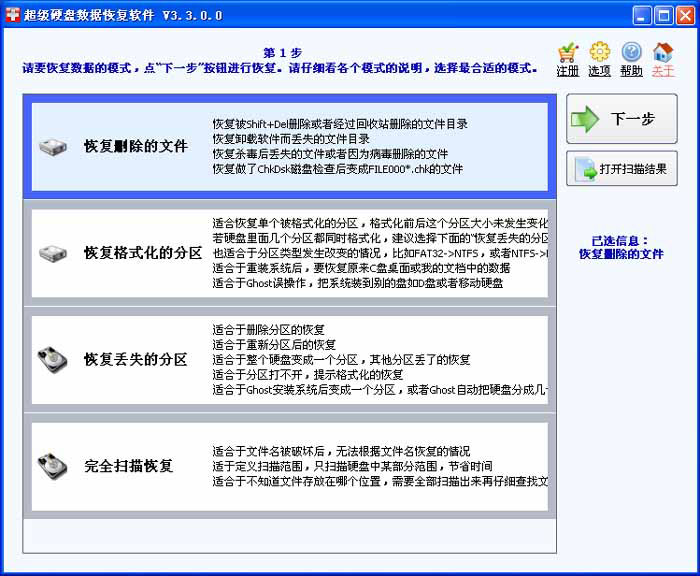Click description line mentioning ChkDsk FILE000*.chk
The width and height of the screenshot is (700, 576).
[338, 169]
